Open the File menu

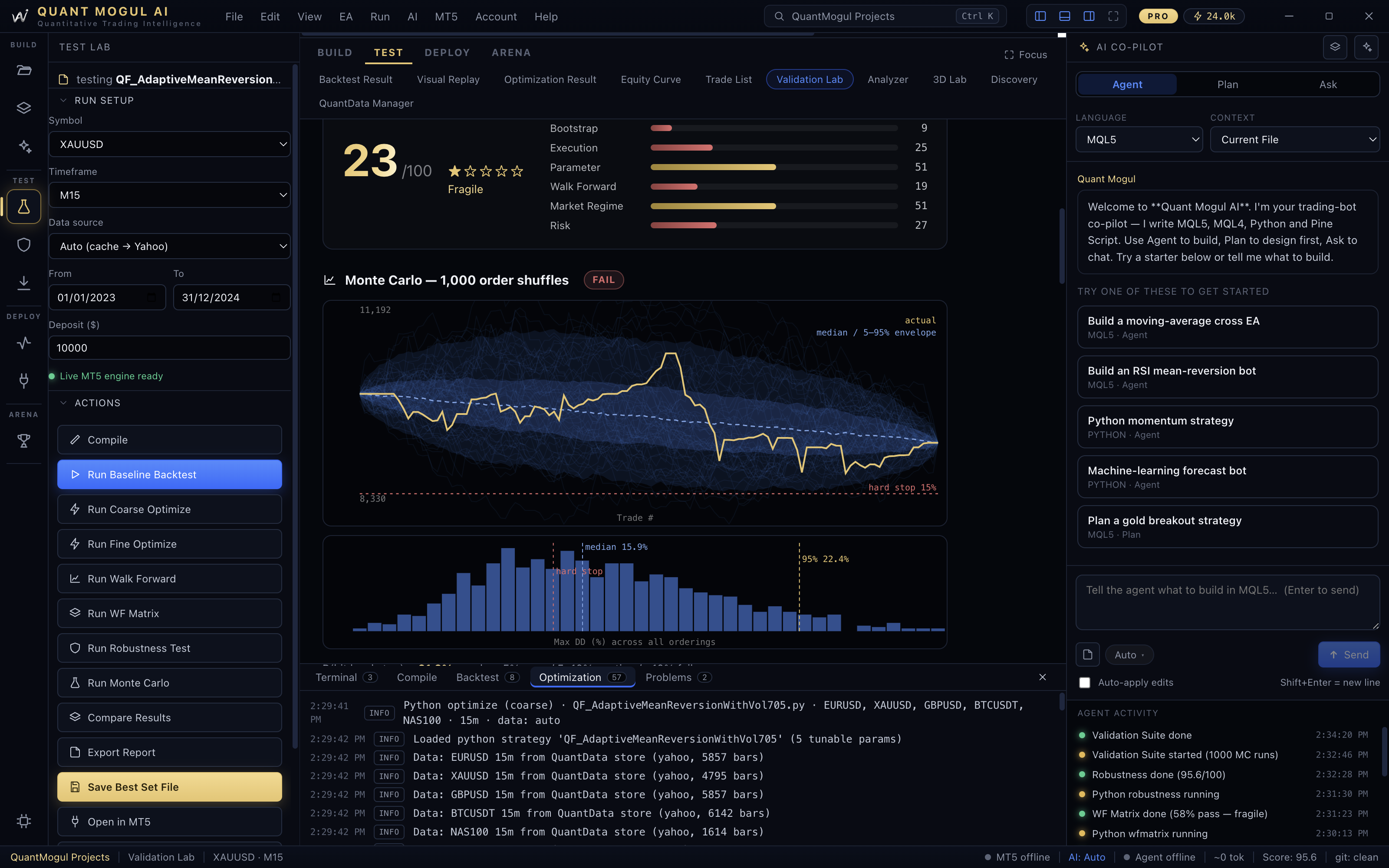[x=234, y=16]
